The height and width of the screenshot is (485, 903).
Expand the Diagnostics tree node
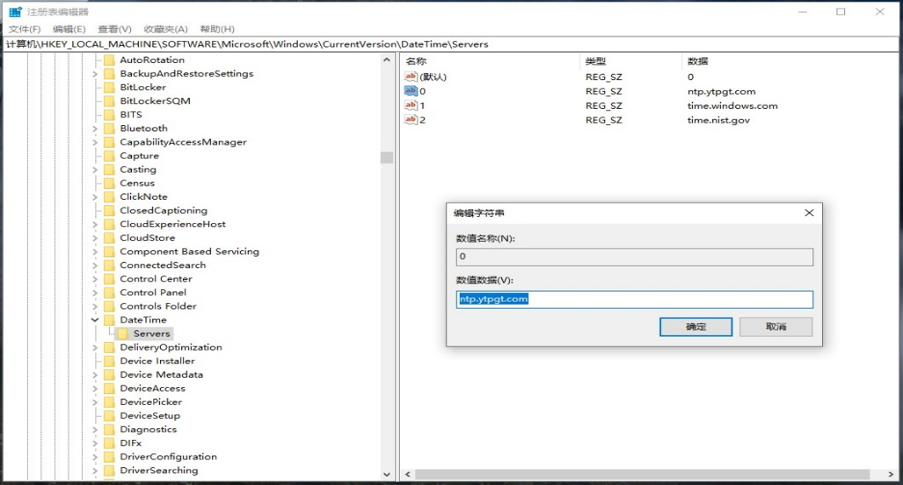tap(96, 429)
